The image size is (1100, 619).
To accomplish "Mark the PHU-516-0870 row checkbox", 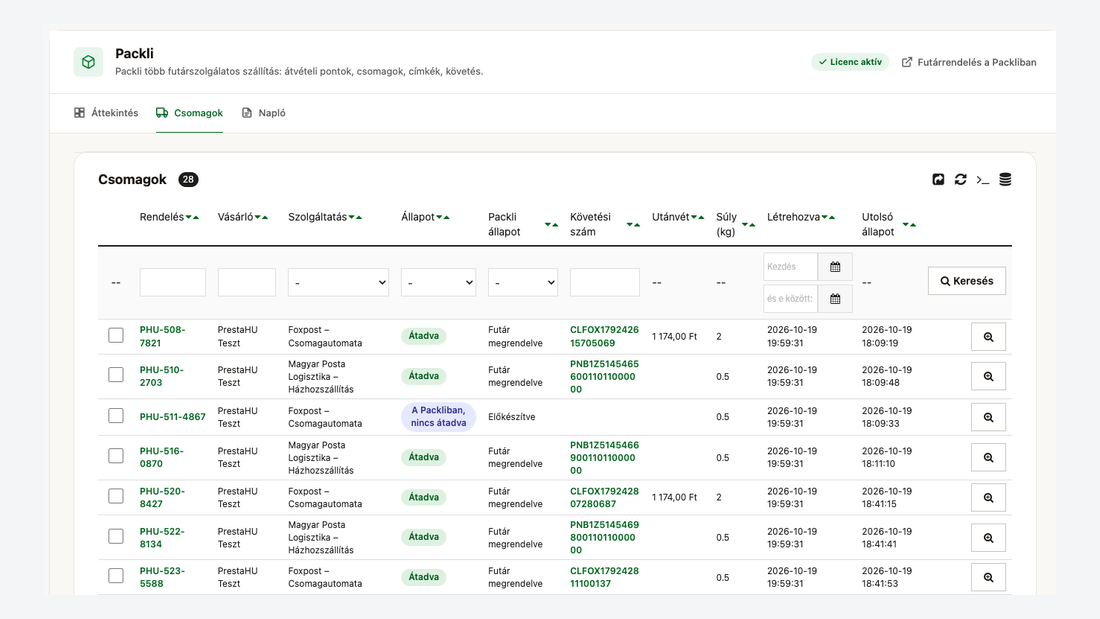I will (116, 456).
